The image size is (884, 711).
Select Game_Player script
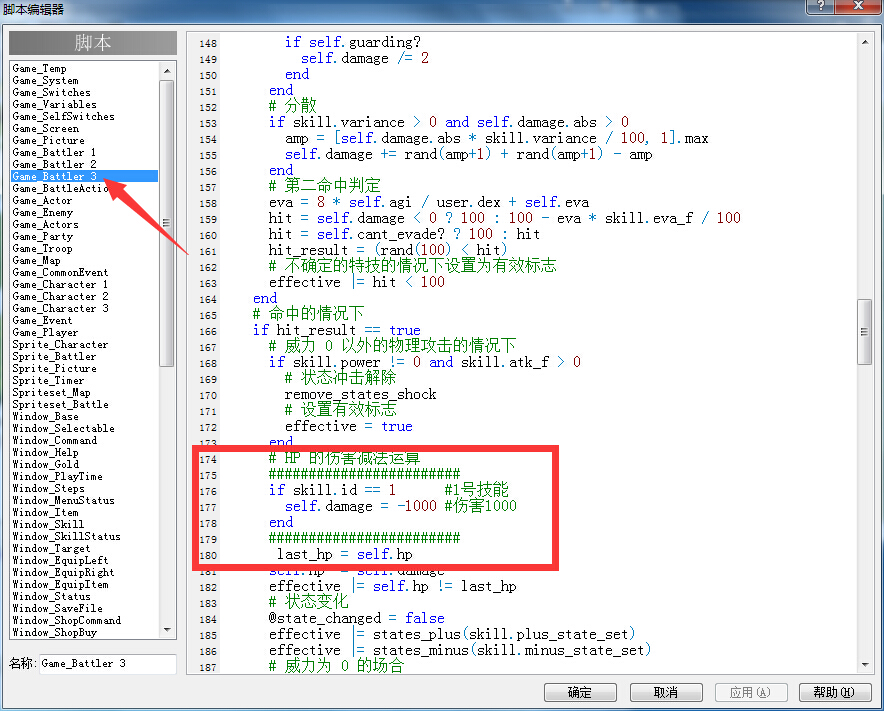tap(45, 332)
